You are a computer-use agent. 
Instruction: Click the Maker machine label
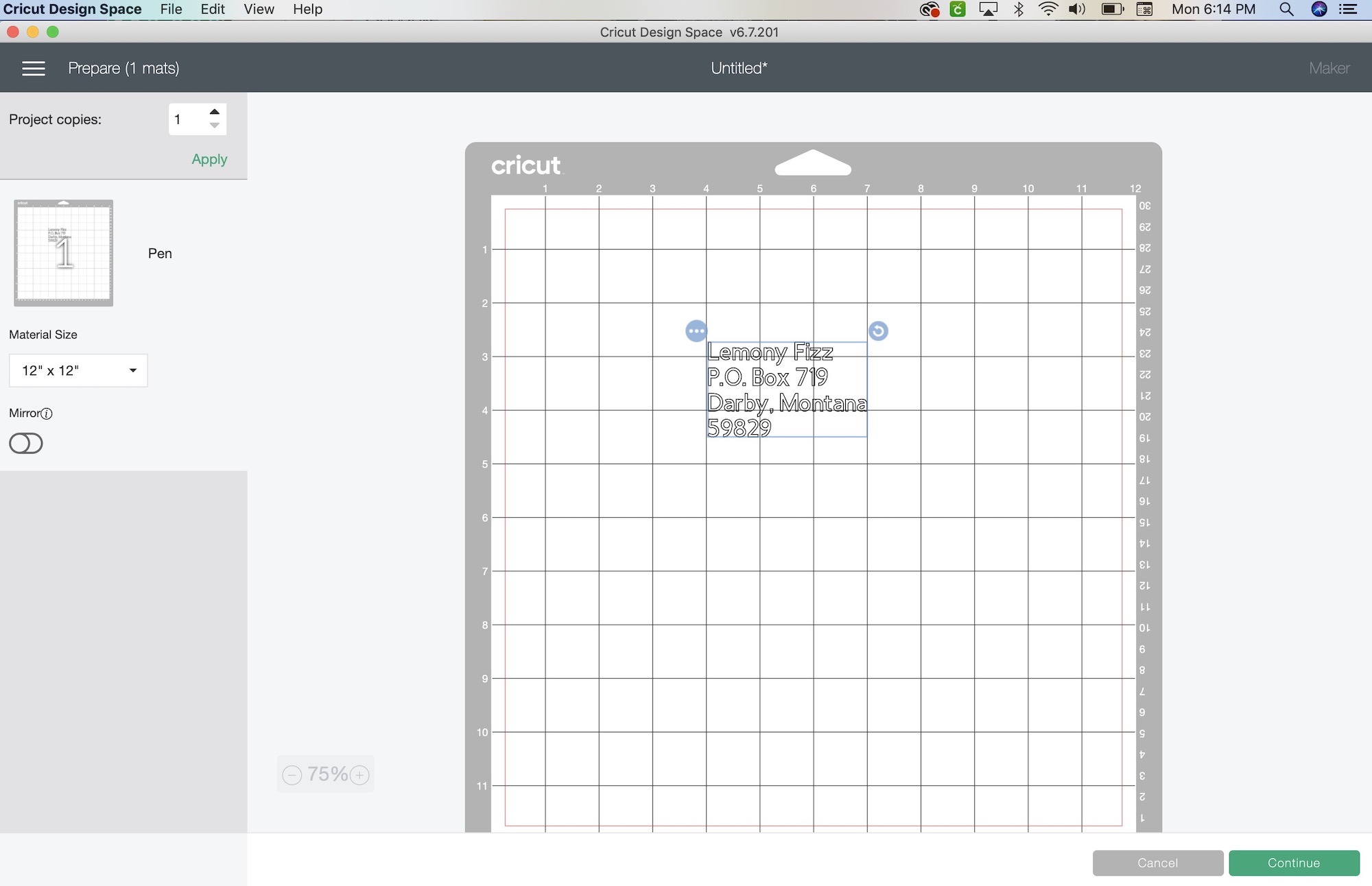(x=1329, y=68)
